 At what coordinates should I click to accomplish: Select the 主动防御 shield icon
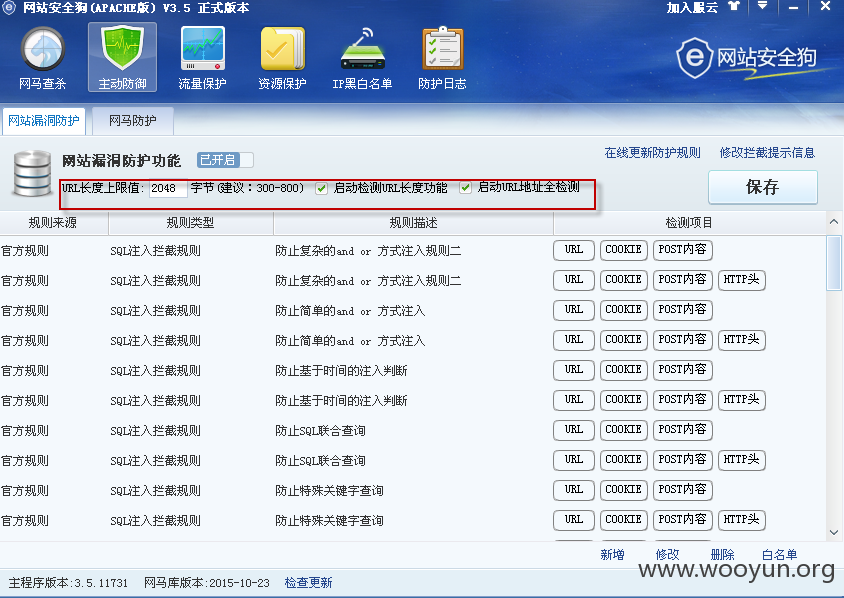tap(122, 57)
